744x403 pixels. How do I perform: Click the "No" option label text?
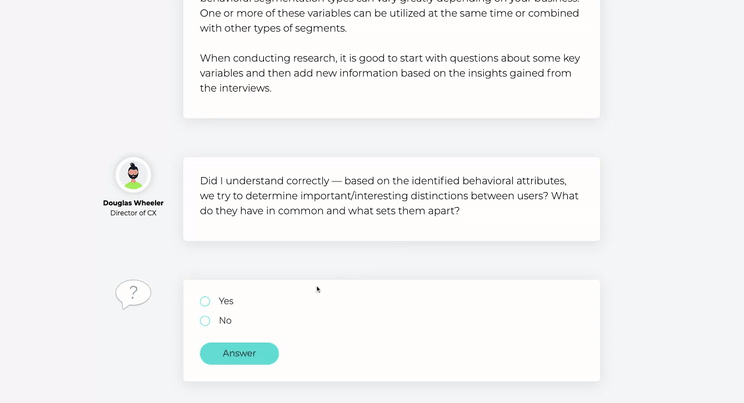pos(225,320)
